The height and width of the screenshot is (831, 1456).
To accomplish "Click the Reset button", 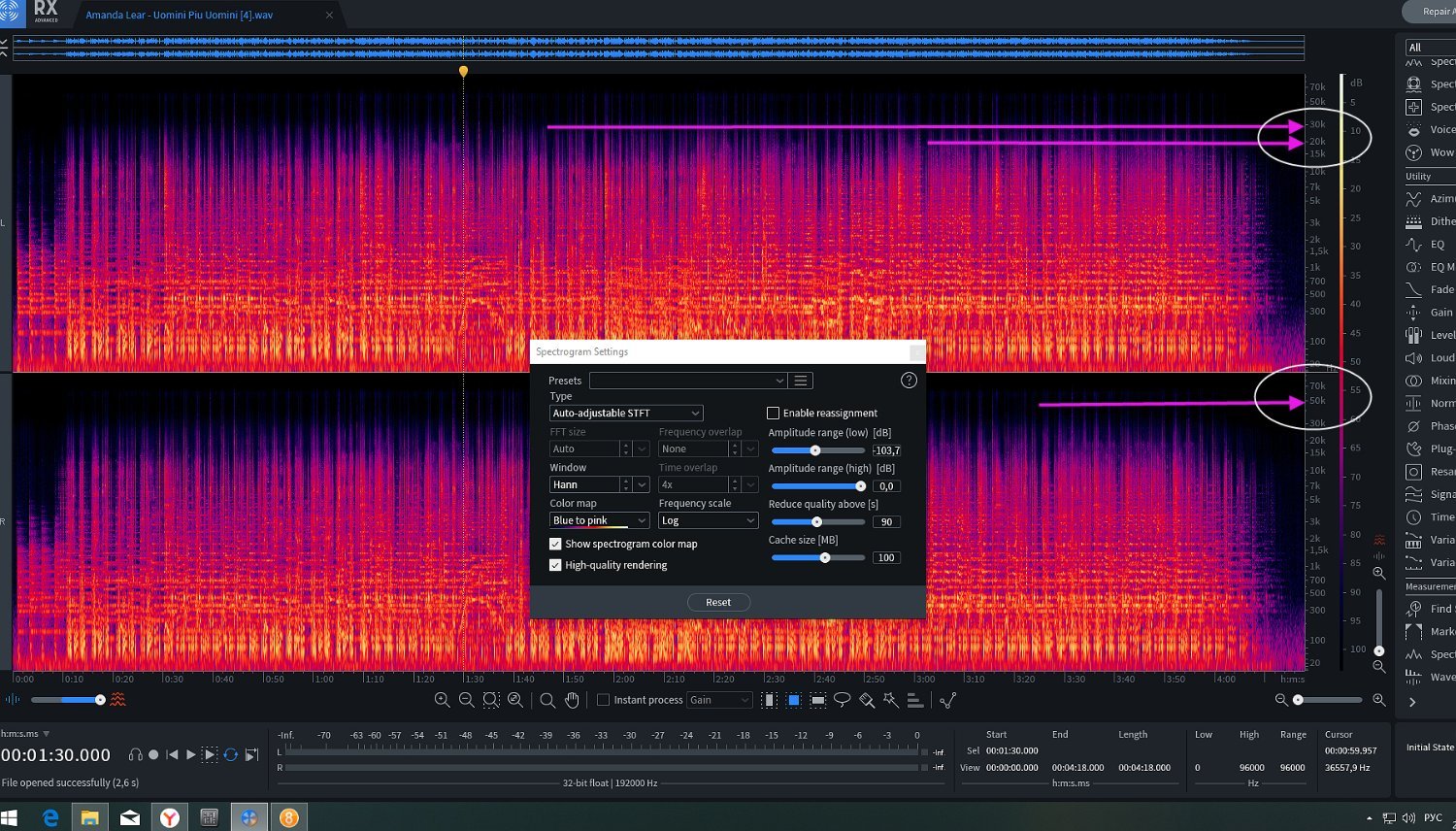I will pos(718,603).
